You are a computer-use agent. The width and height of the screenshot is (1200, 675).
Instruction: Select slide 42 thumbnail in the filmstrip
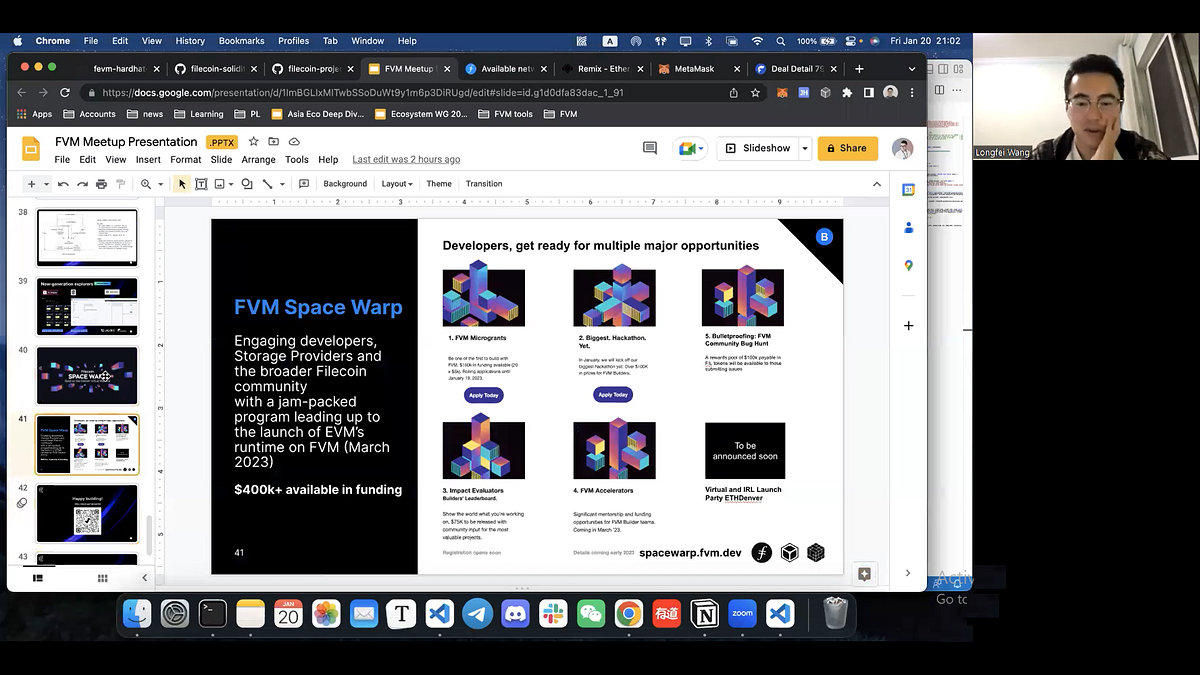click(87, 512)
